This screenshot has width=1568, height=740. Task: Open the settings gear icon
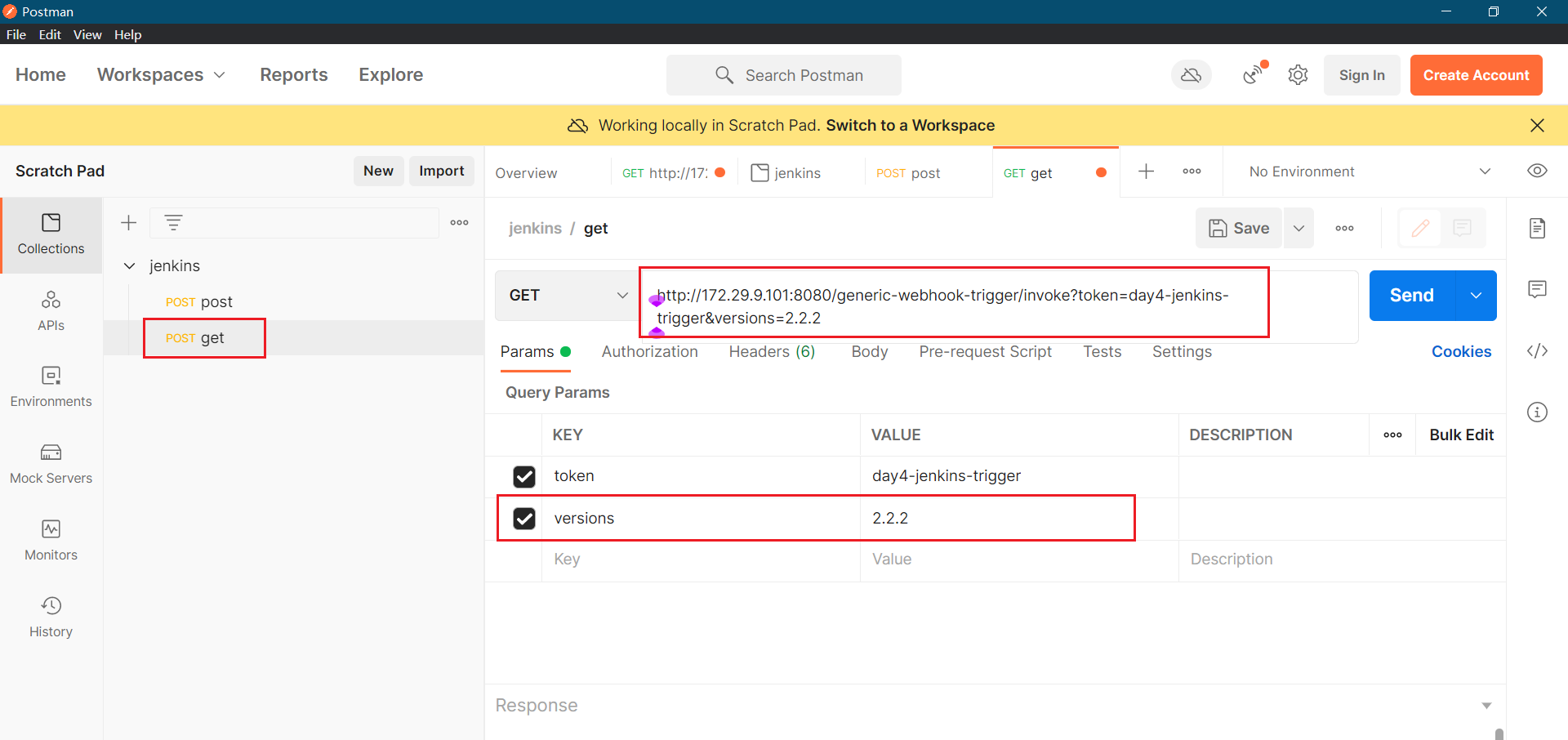click(1298, 75)
